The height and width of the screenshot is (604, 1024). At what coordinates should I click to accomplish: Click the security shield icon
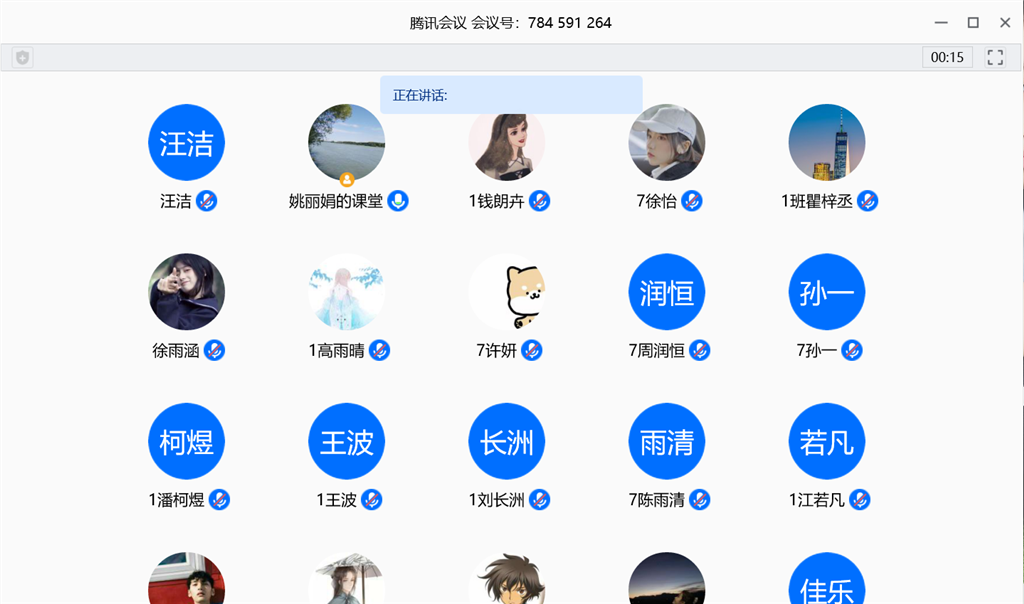[x=23, y=57]
